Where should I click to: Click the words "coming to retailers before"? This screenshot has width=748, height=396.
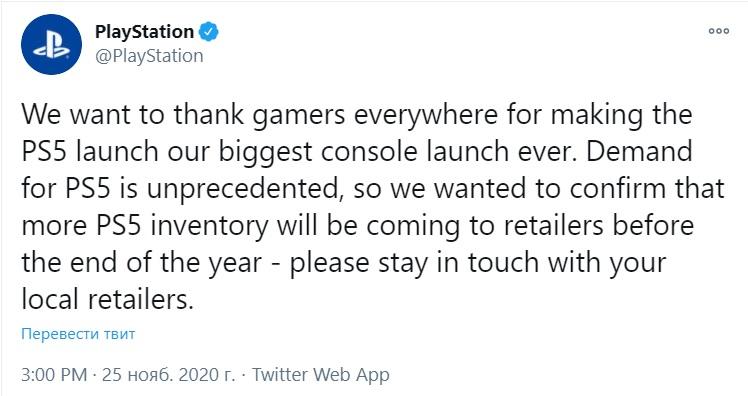click(530, 227)
